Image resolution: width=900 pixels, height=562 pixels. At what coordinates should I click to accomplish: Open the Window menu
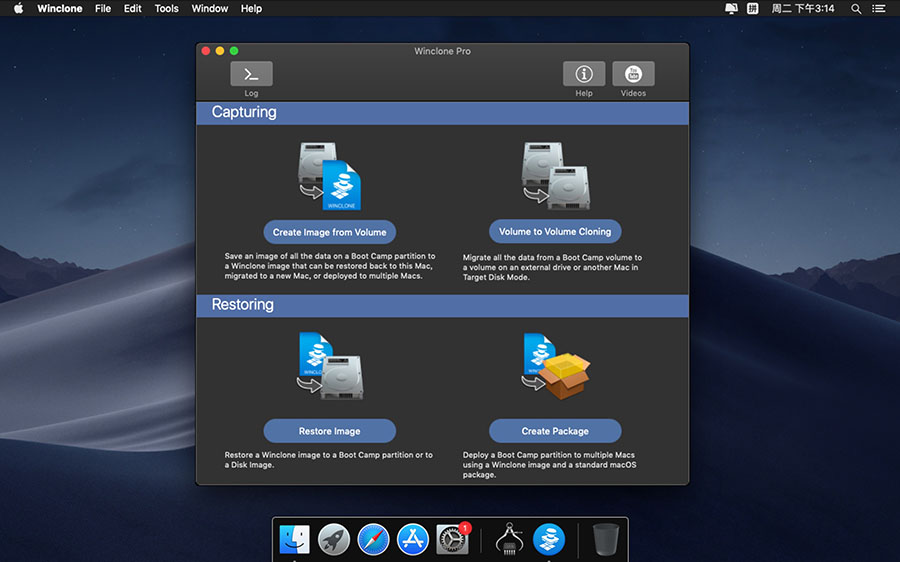[x=210, y=9]
